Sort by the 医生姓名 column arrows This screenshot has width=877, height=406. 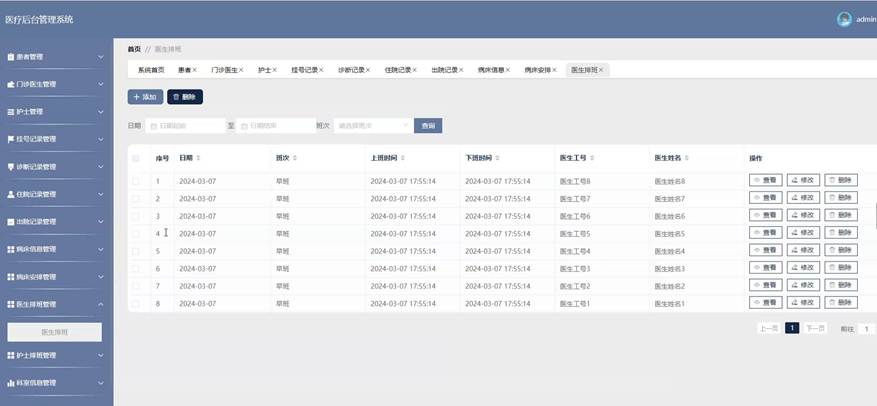click(x=686, y=159)
